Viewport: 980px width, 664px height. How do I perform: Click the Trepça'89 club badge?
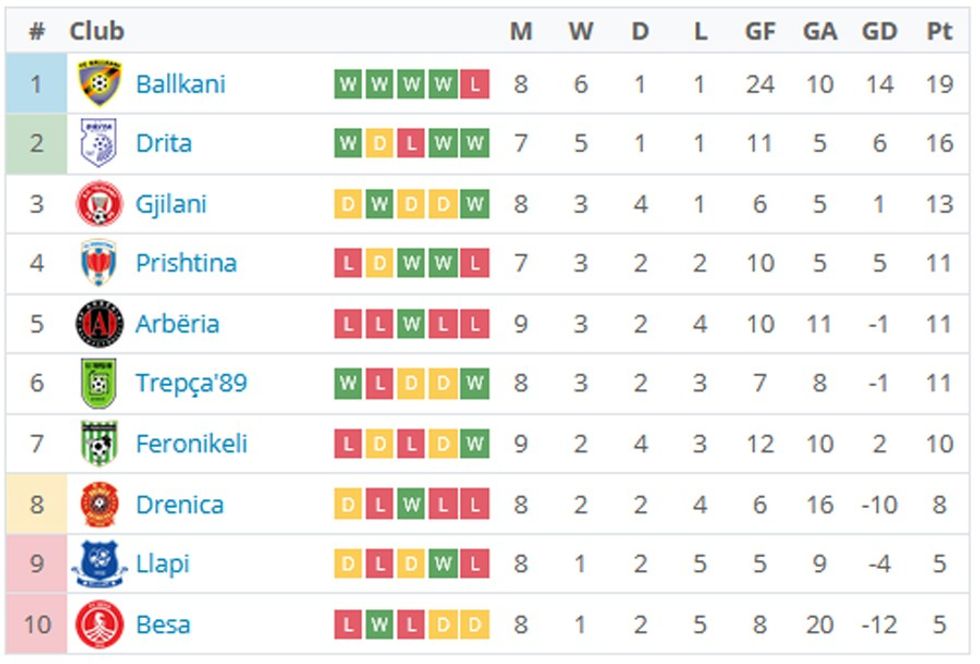point(99,384)
